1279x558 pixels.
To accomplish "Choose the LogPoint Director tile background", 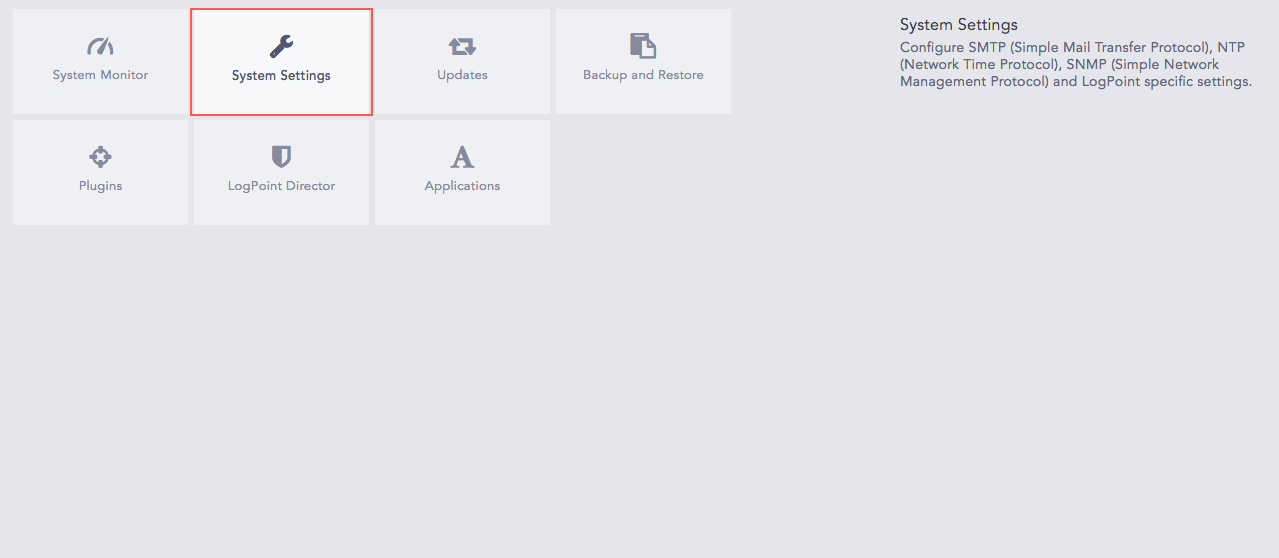I will coord(281,172).
